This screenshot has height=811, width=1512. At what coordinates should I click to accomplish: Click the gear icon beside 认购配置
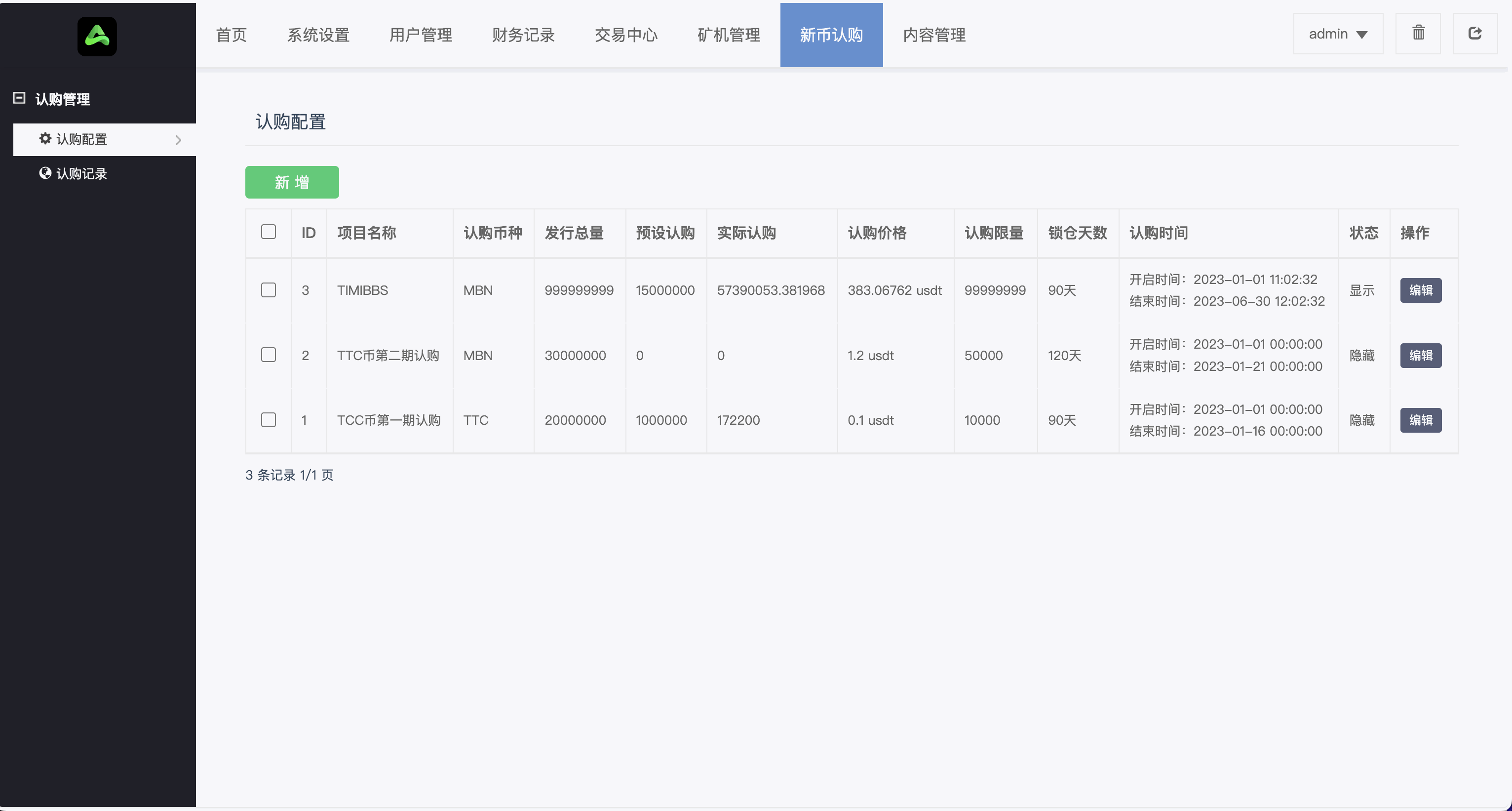coord(46,139)
